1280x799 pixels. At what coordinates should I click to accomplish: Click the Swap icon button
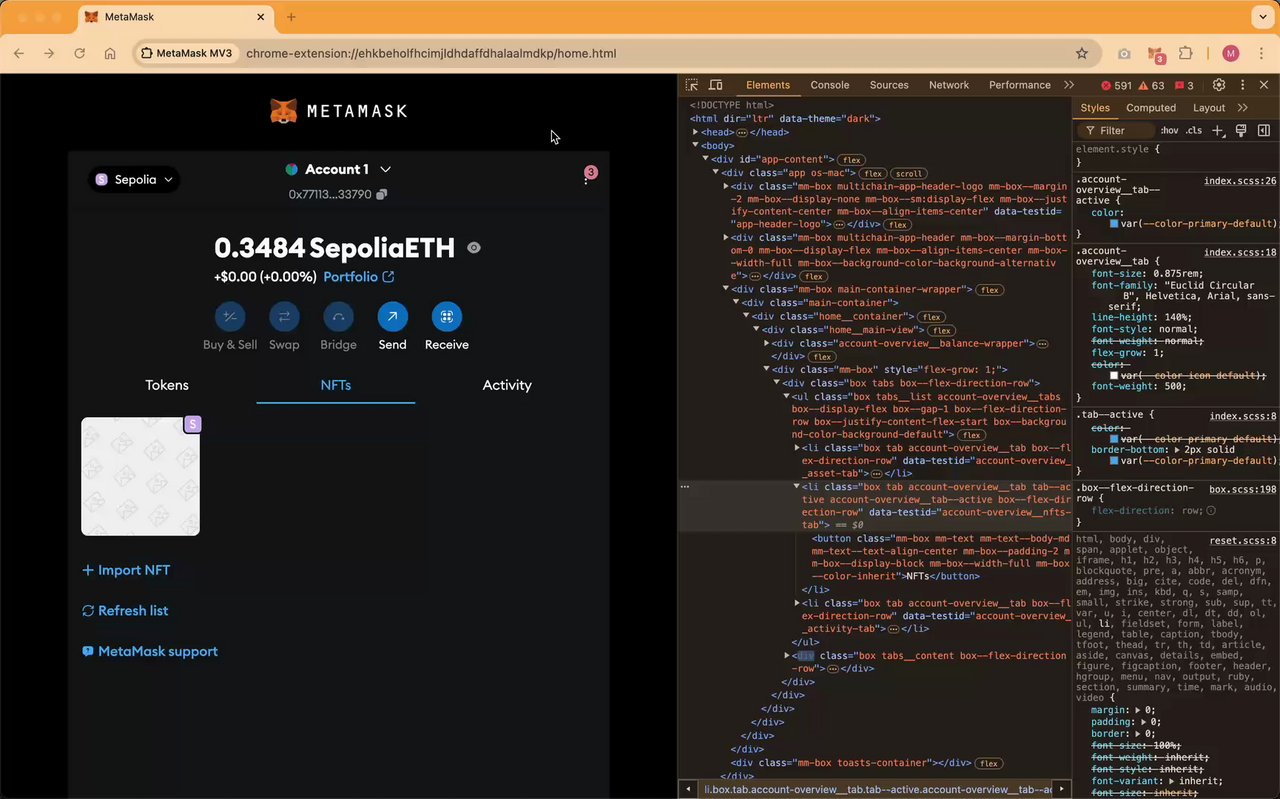click(x=284, y=317)
